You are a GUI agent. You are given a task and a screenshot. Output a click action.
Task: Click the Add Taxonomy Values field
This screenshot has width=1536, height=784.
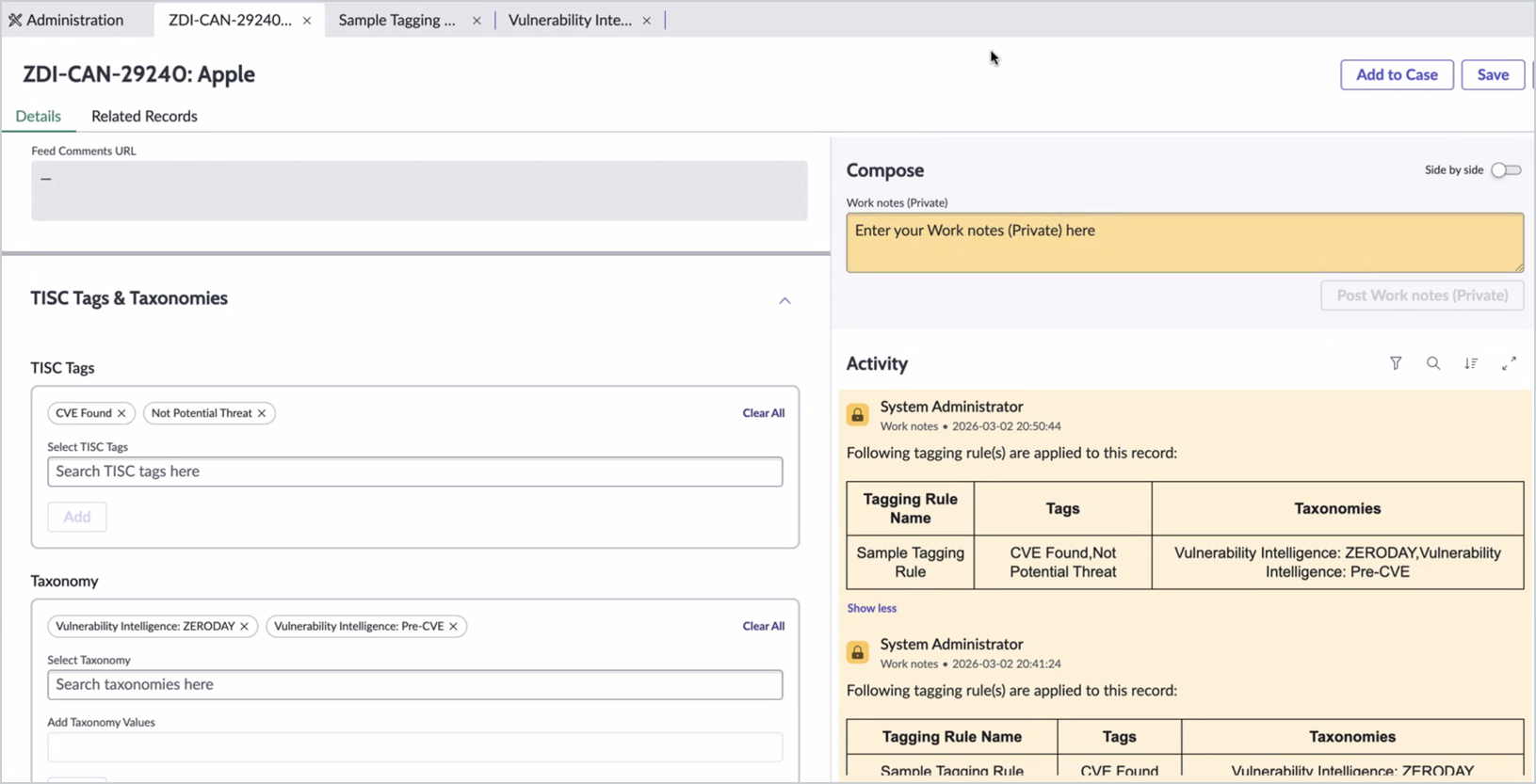(x=414, y=747)
